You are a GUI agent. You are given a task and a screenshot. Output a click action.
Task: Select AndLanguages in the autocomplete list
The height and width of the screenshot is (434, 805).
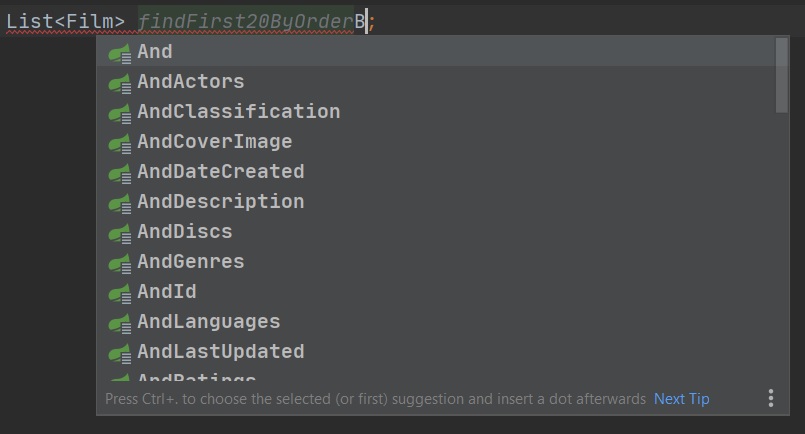[x=209, y=322]
